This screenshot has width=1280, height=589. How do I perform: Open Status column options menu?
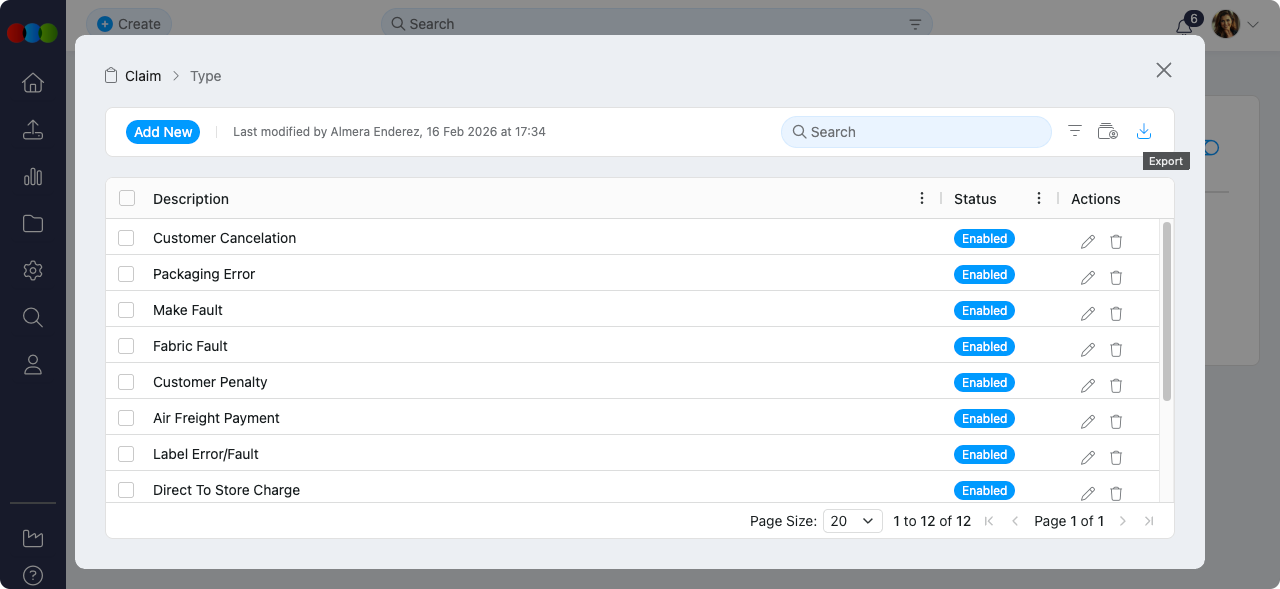pos(1039,199)
